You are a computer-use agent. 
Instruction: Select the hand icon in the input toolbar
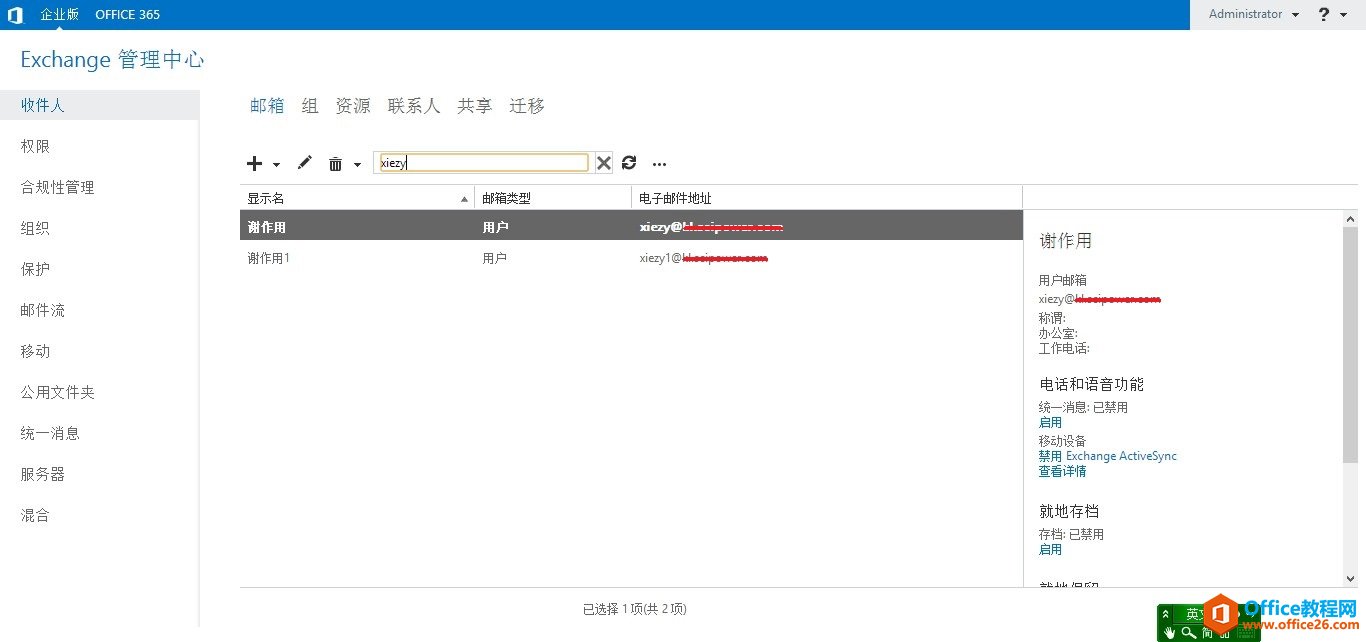coord(1169,634)
